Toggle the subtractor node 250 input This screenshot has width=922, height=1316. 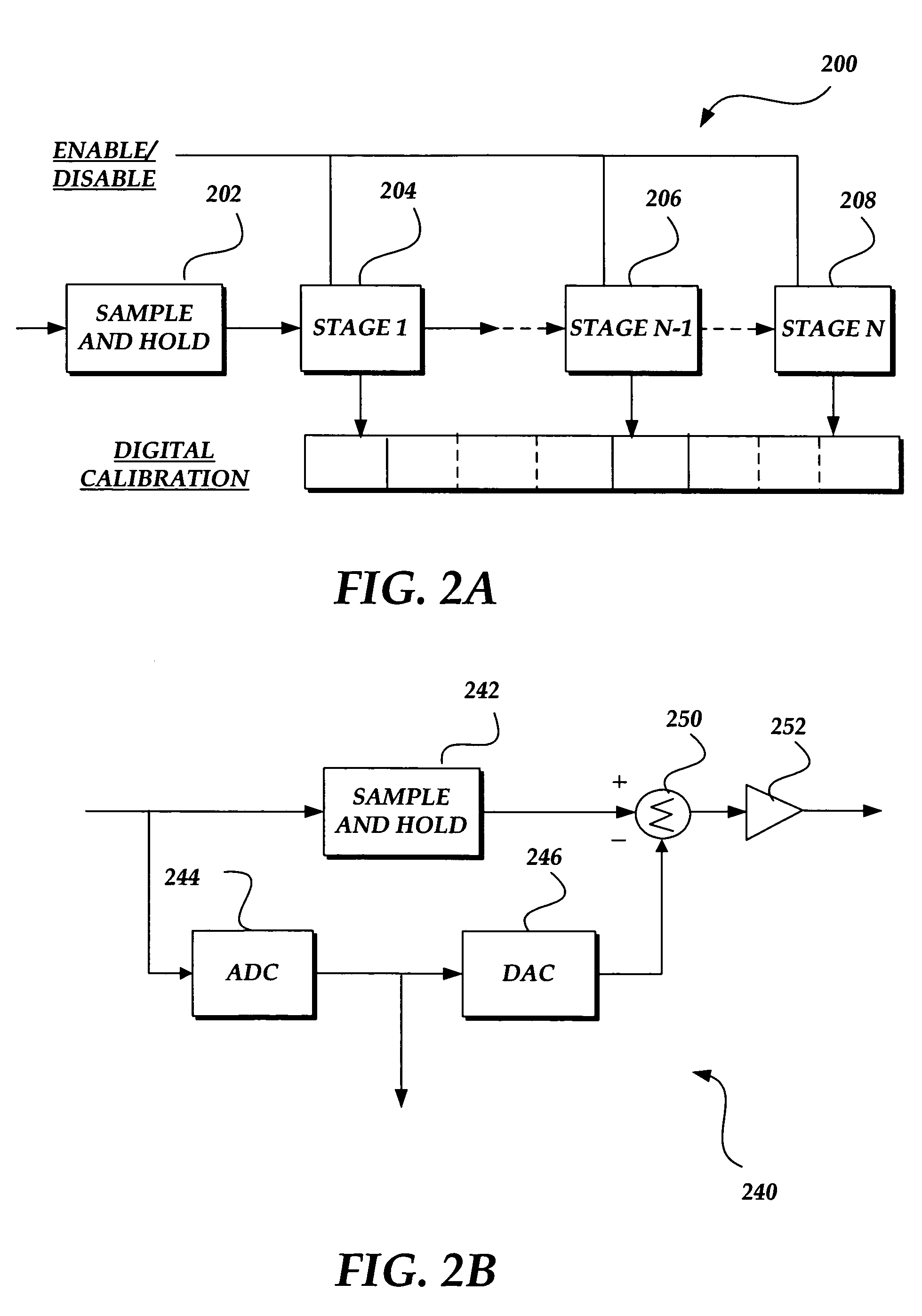click(659, 810)
